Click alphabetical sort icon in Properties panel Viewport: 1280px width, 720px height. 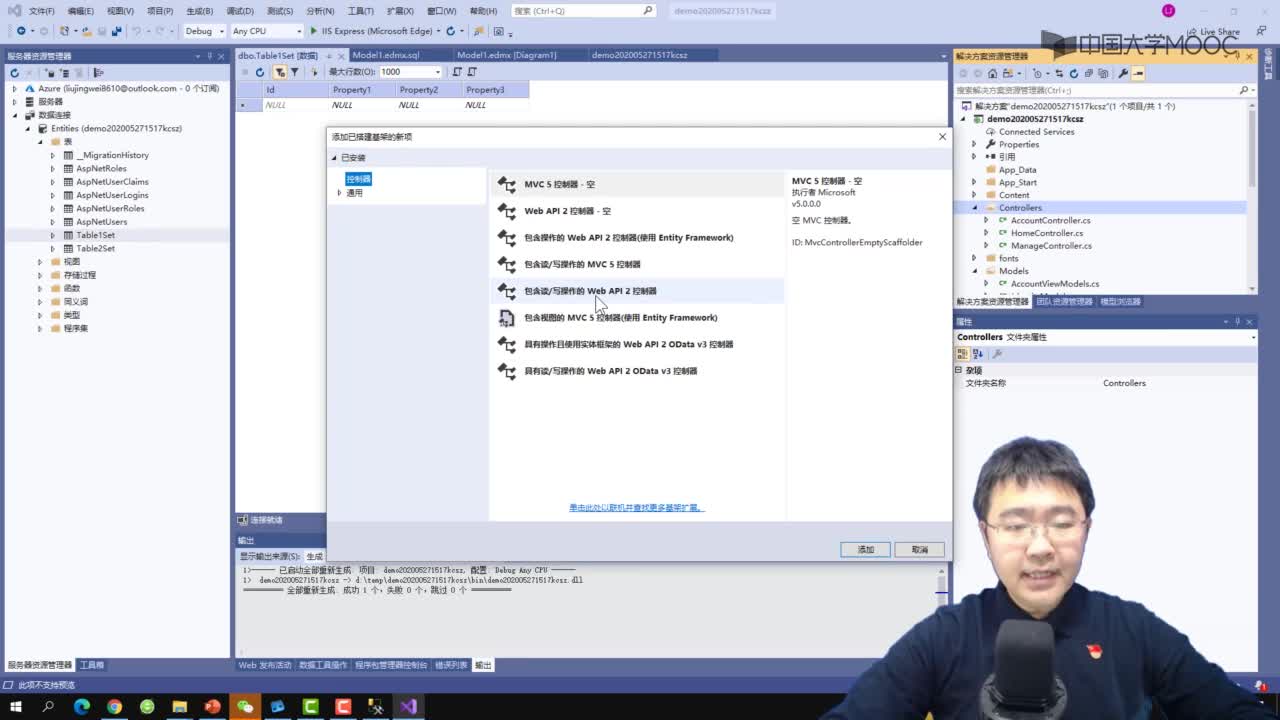(x=978, y=354)
